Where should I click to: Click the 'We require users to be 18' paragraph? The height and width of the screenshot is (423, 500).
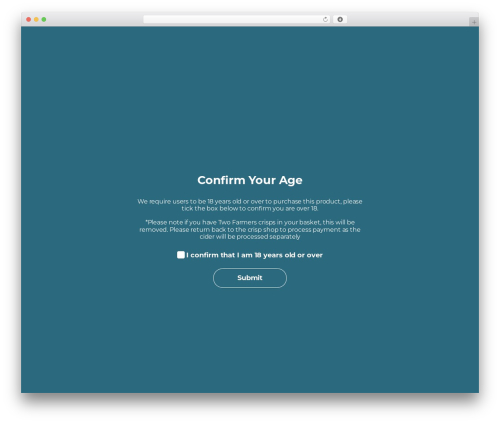[x=250, y=205]
